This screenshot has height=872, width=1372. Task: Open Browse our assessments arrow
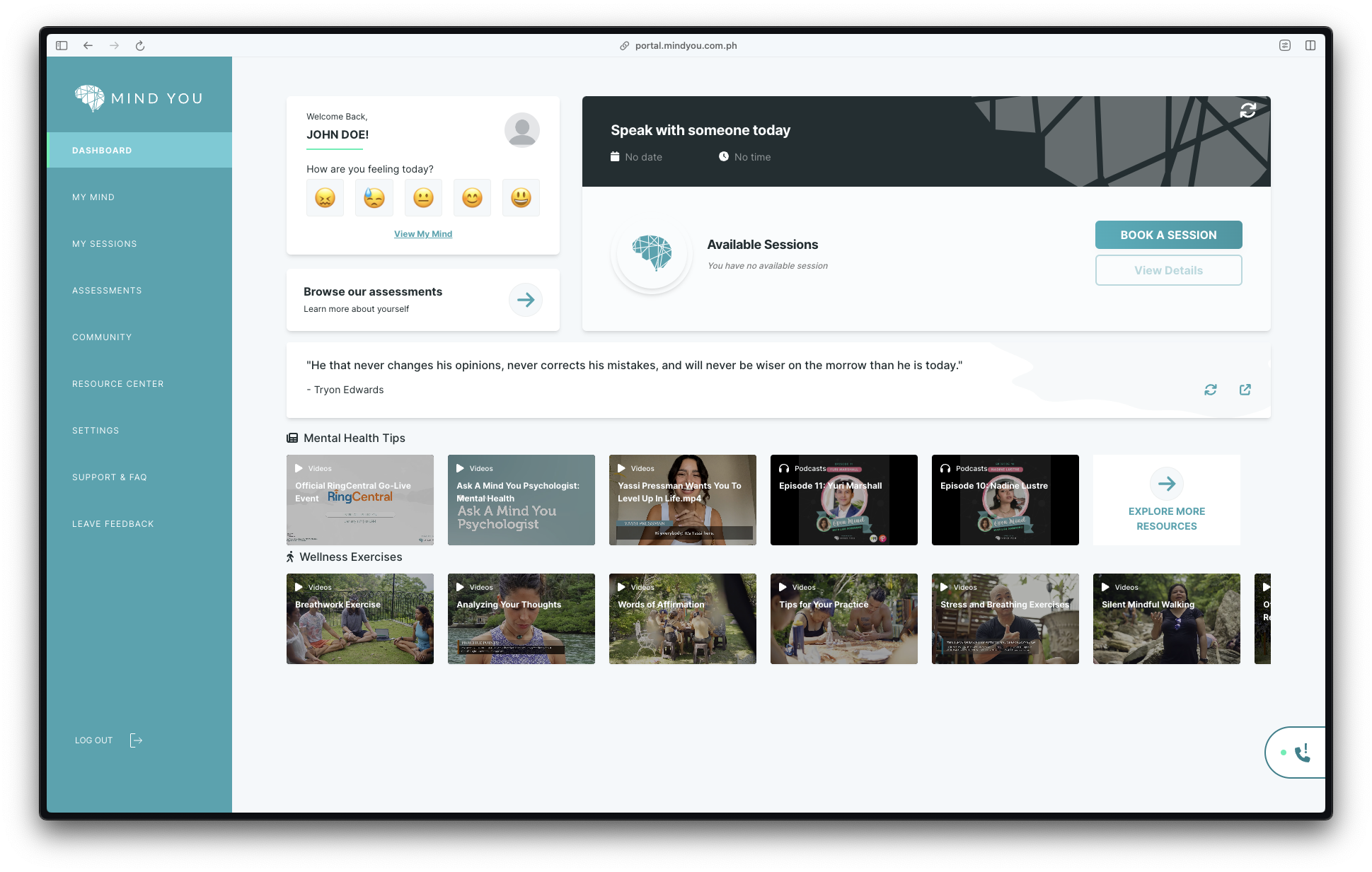(525, 300)
